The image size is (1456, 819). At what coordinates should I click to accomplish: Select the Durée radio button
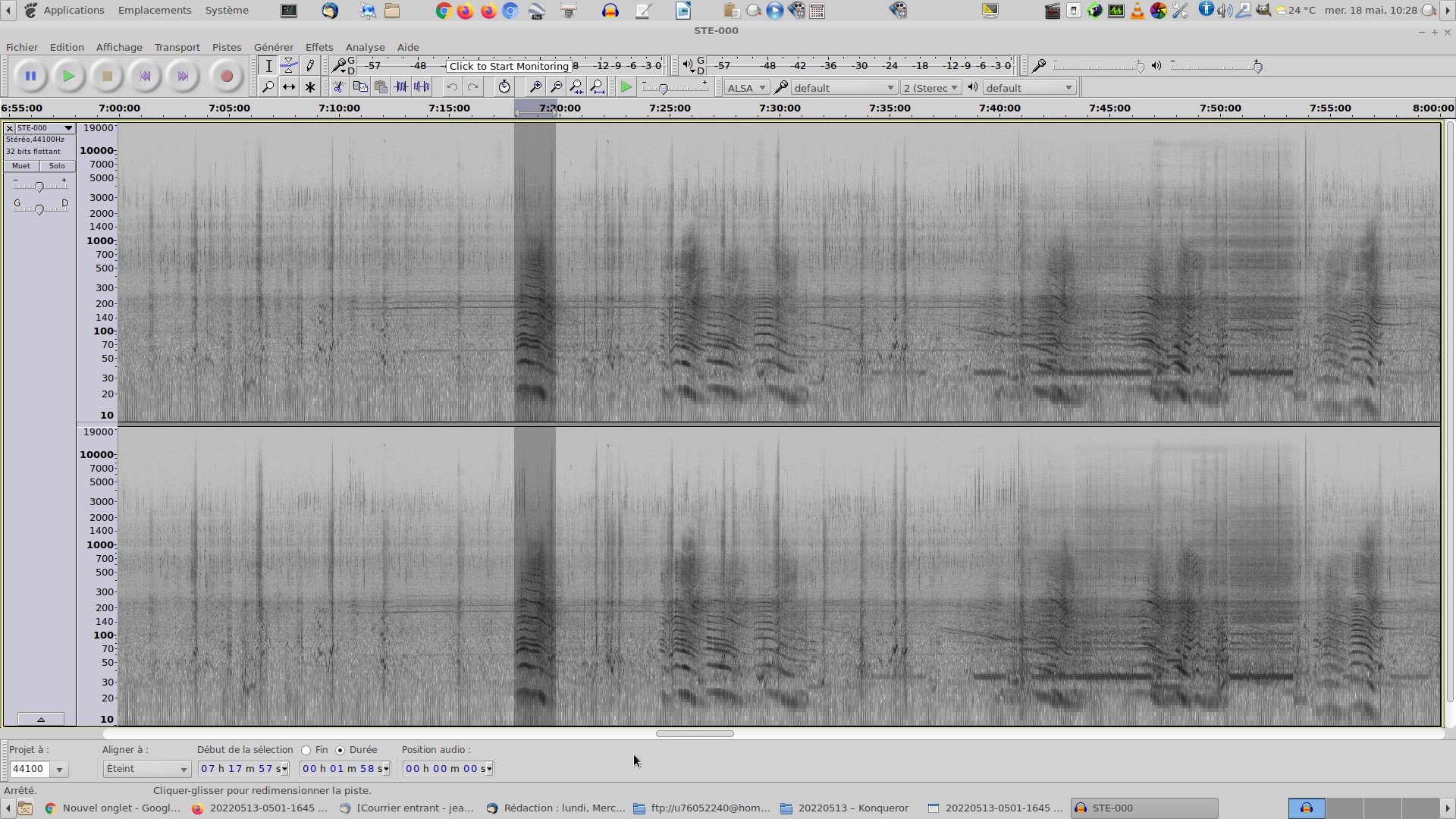coord(340,750)
